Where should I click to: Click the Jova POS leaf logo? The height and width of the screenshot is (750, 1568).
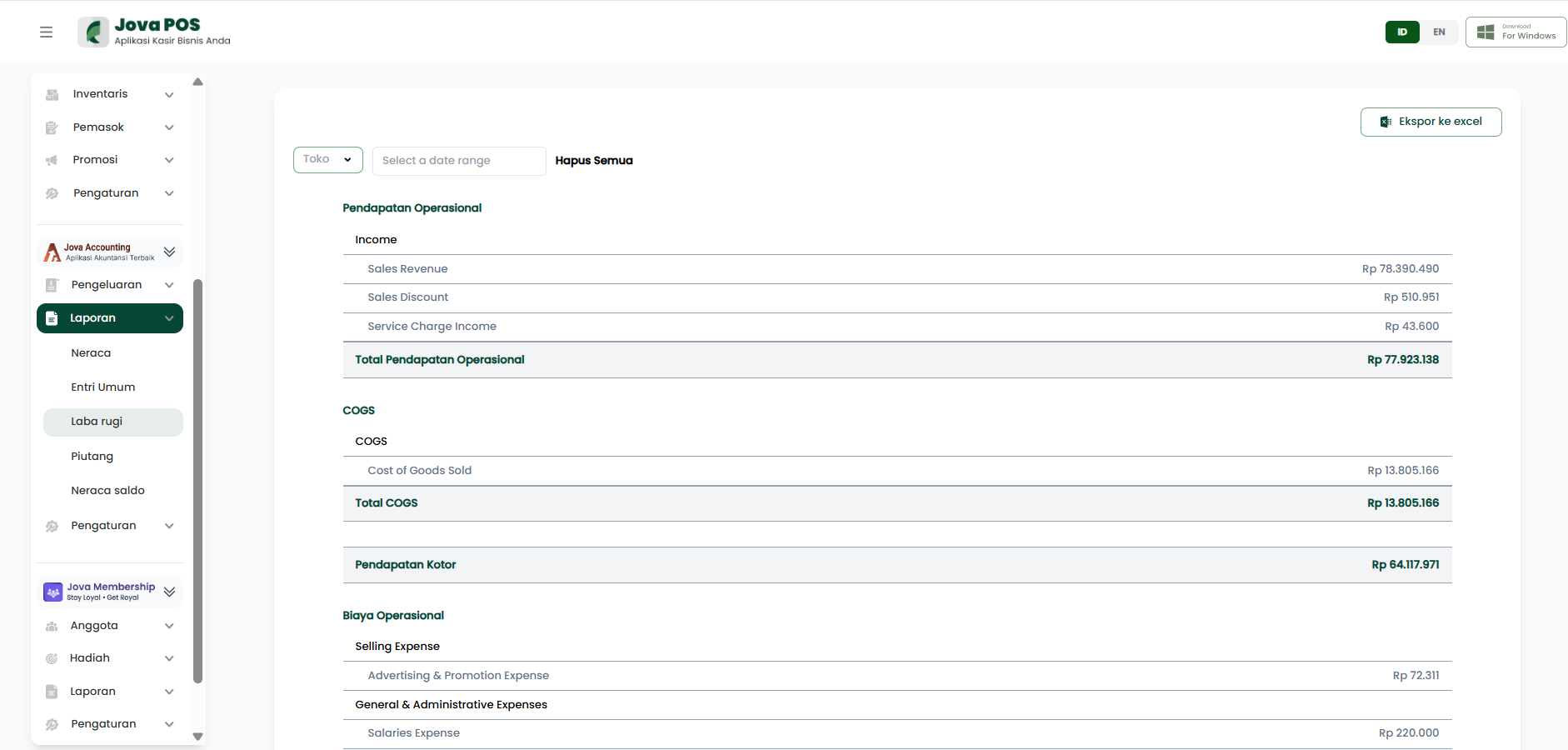click(x=93, y=32)
